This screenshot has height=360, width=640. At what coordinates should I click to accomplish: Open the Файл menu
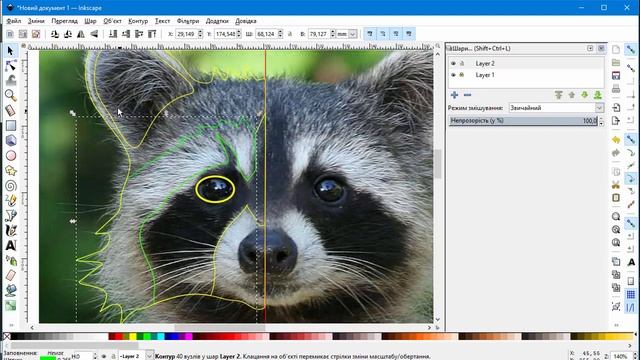pos(13,21)
